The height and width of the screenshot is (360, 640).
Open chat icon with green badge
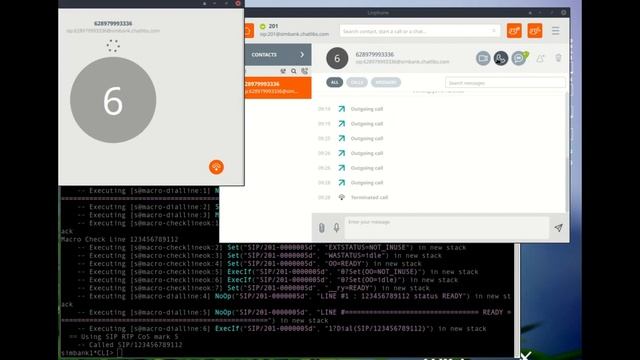point(519,58)
